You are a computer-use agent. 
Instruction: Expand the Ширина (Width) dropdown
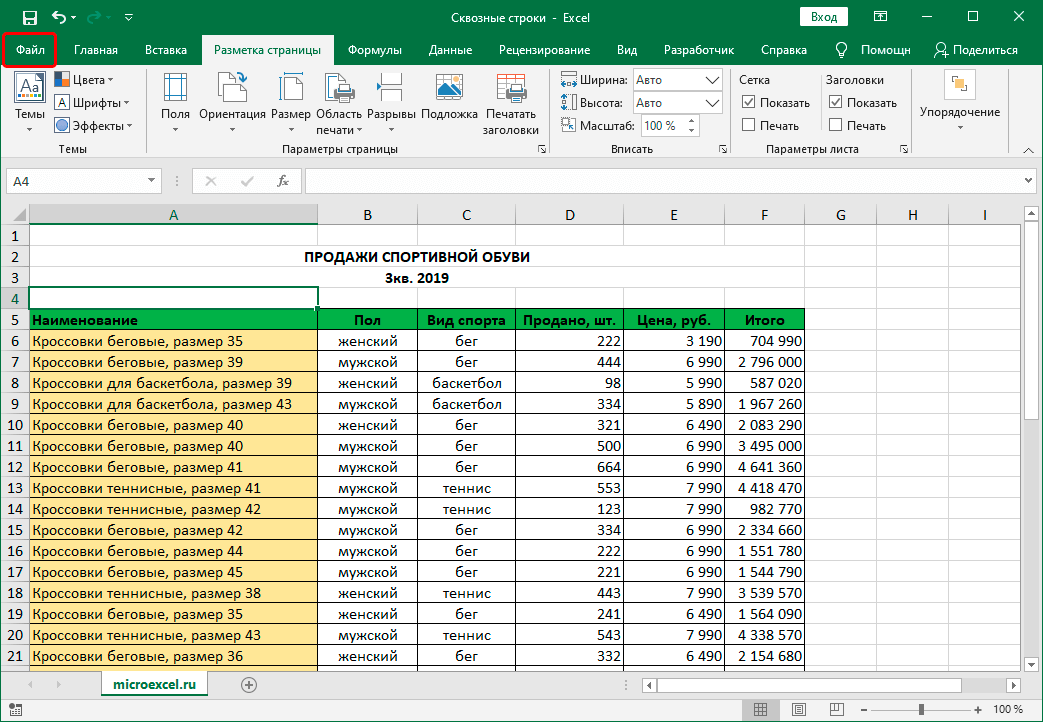coord(713,80)
